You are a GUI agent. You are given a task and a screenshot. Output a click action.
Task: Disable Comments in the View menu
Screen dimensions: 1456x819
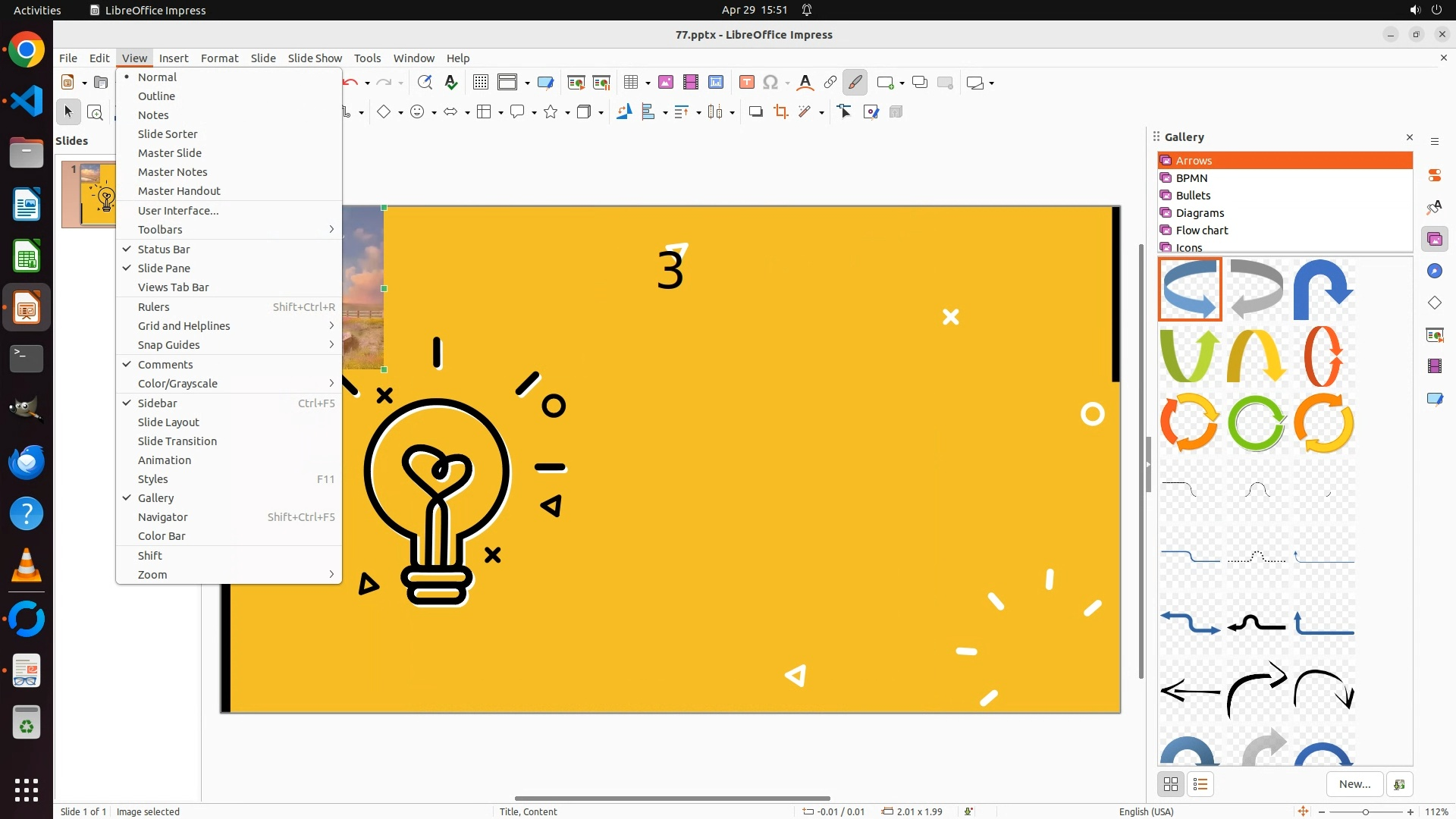pos(165,365)
